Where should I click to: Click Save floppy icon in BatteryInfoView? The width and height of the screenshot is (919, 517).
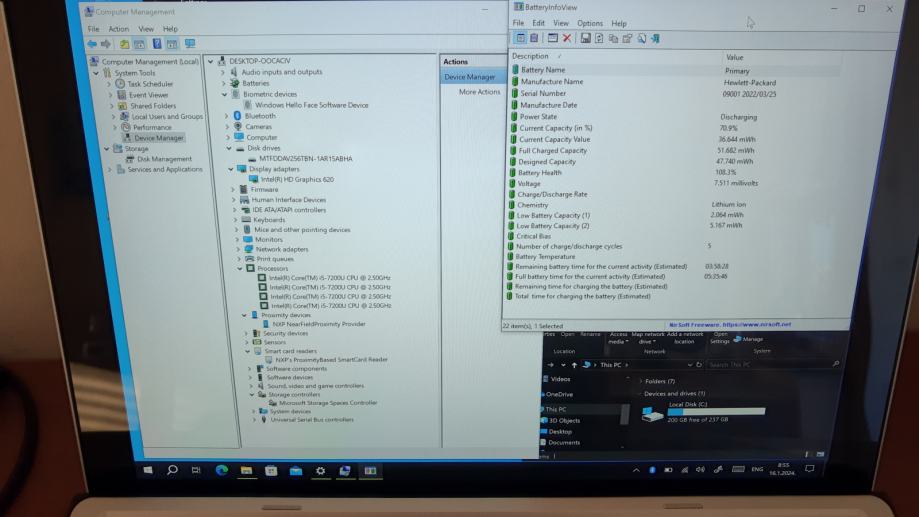pos(585,38)
